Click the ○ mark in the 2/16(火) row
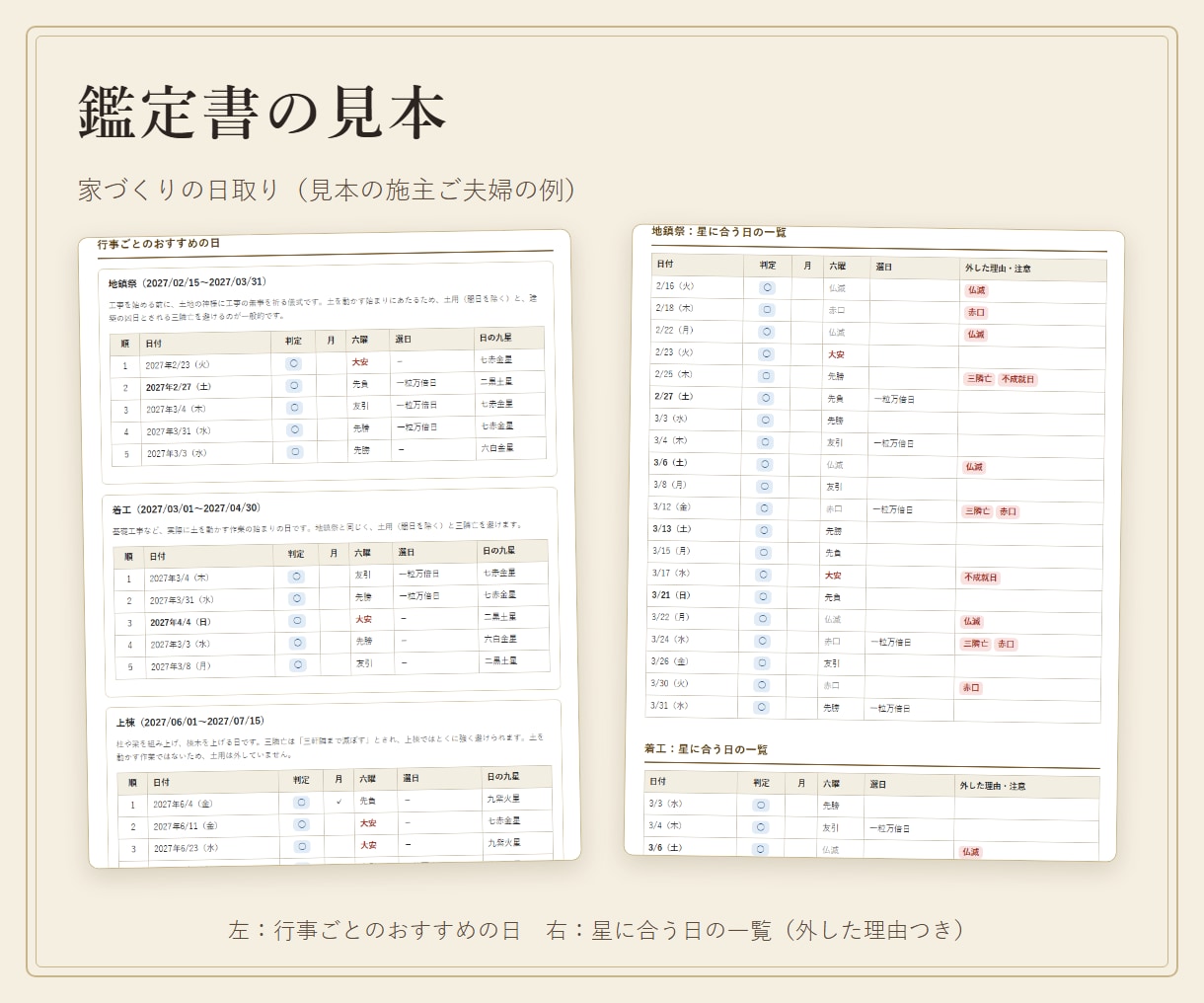This screenshot has height=1003, width=1204. point(767,287)
